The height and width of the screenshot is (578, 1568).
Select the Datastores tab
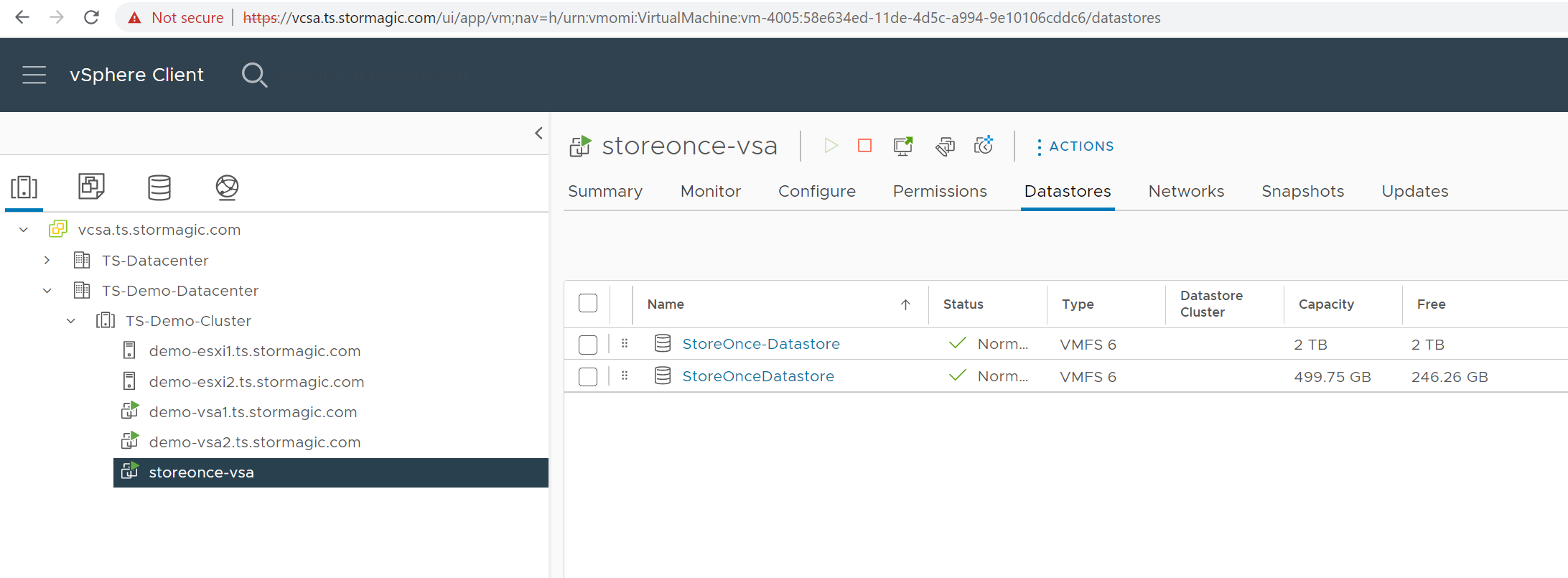(1068, 191)
